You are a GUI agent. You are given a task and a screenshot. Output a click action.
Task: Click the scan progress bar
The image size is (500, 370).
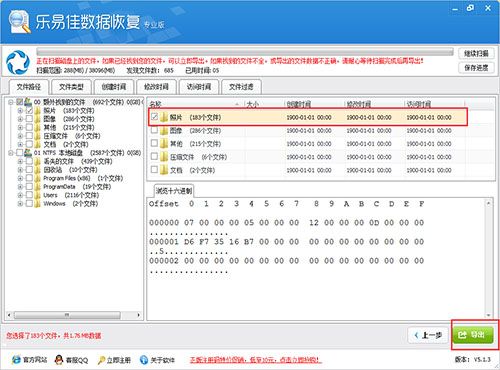pos(245,52)
